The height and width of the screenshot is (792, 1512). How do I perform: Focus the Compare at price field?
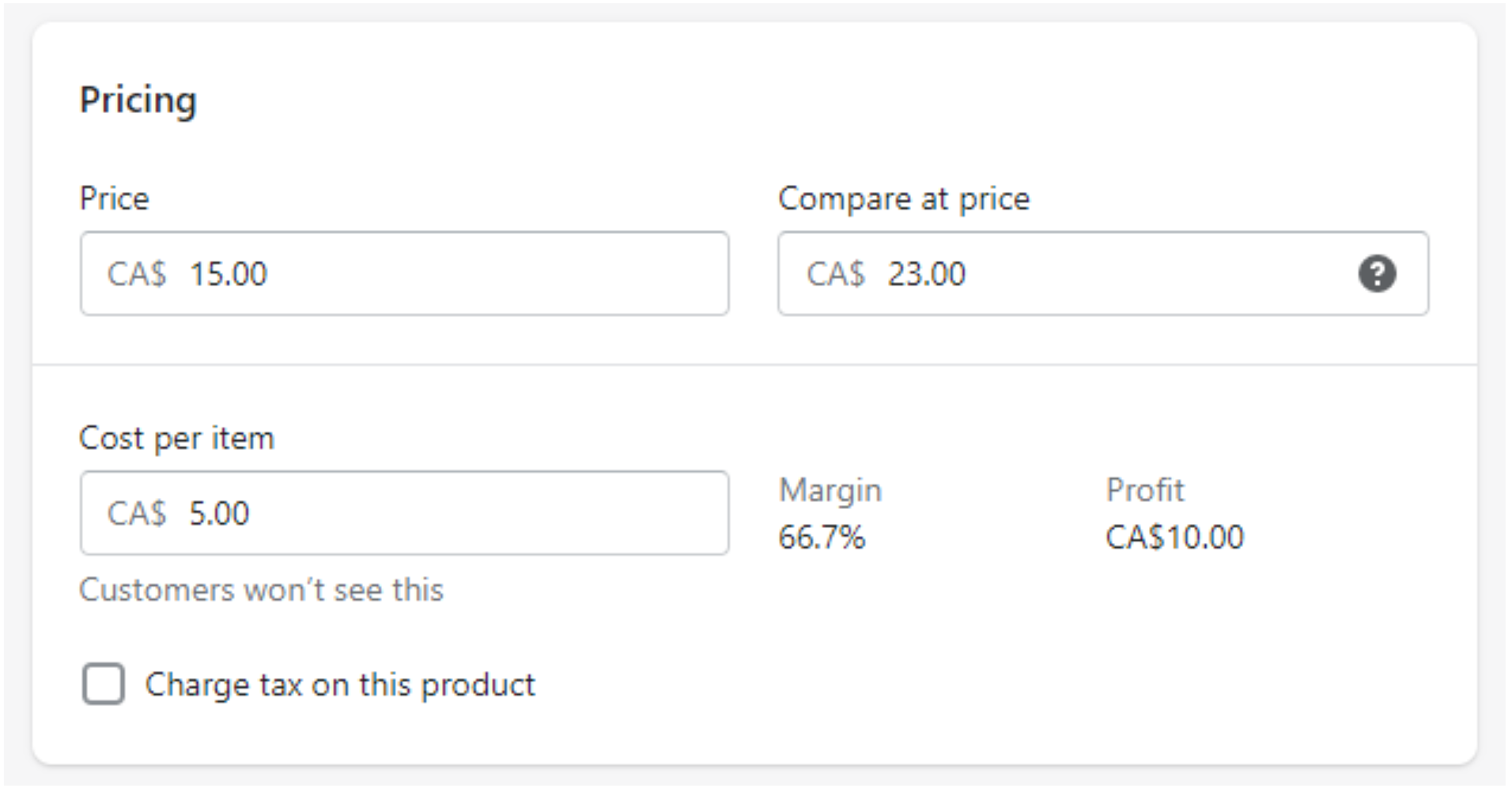coord(1103,273)
